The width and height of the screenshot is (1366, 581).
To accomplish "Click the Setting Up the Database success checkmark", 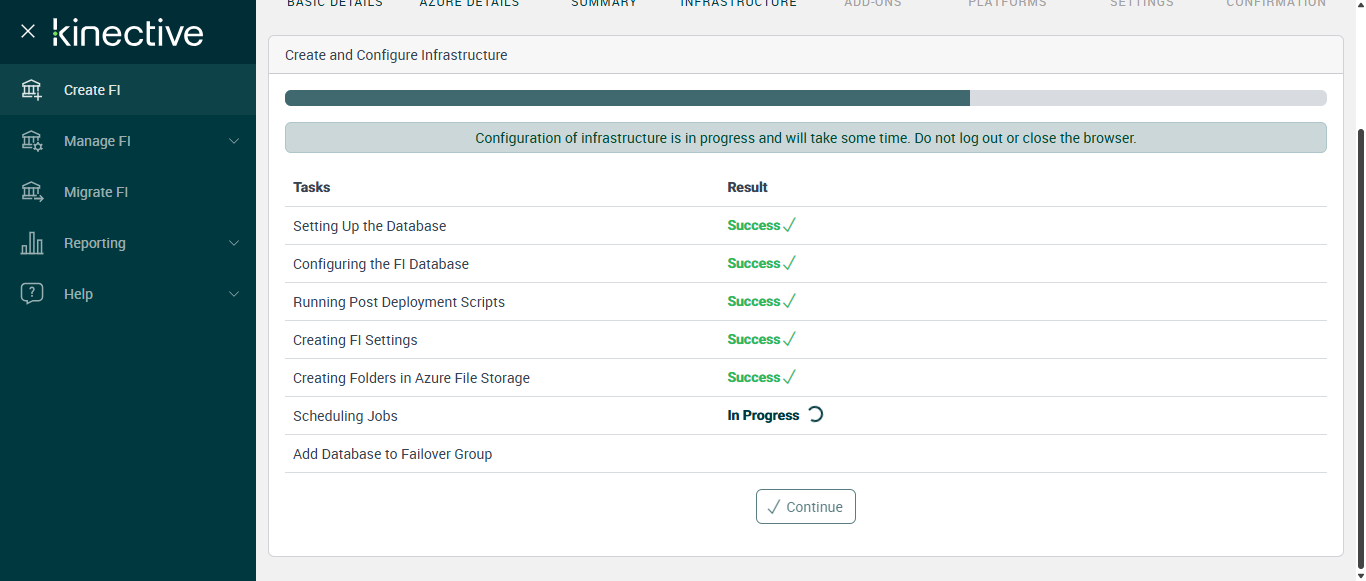I will pyautogui.click(x=789, y=226).
